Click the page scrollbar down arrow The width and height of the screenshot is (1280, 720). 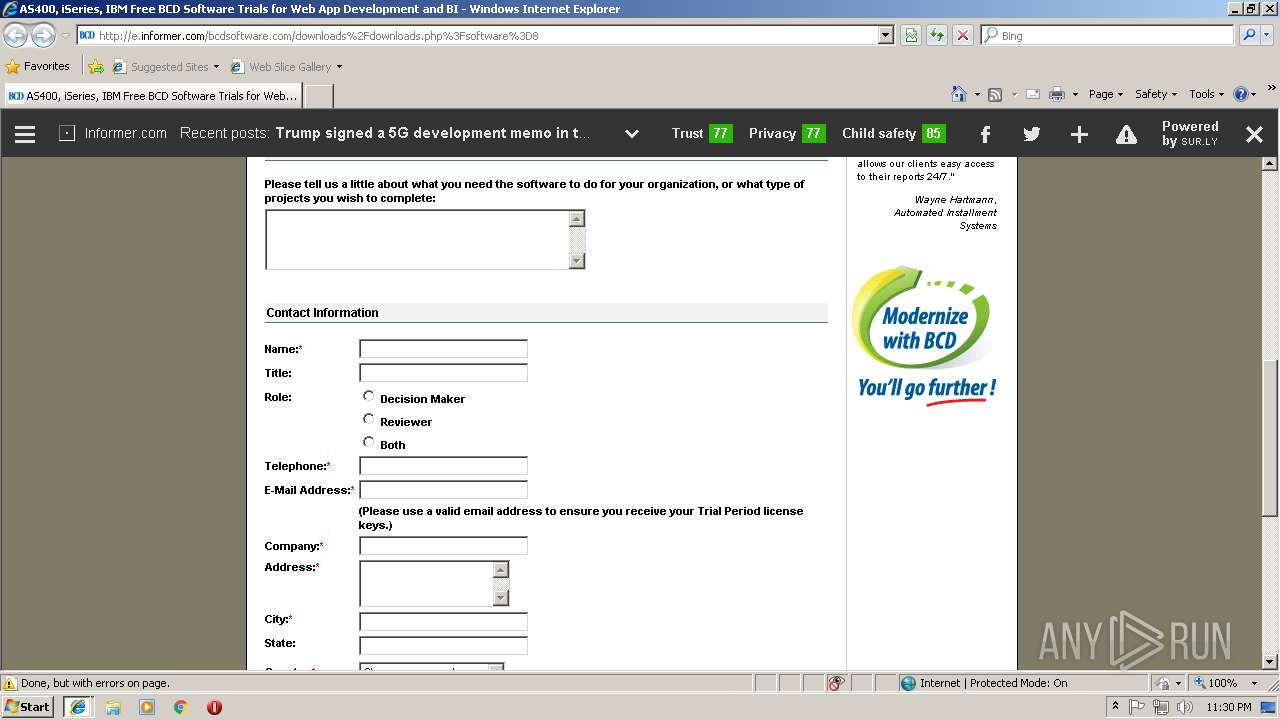pos(1270,661)
